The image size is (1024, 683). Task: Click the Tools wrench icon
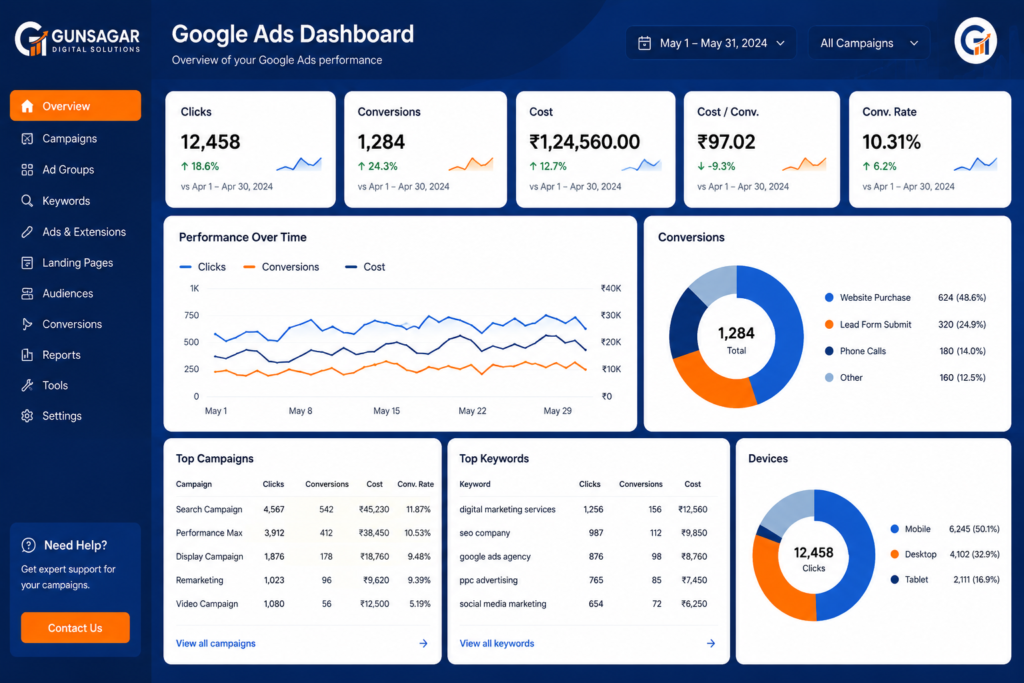coord(27,385)
